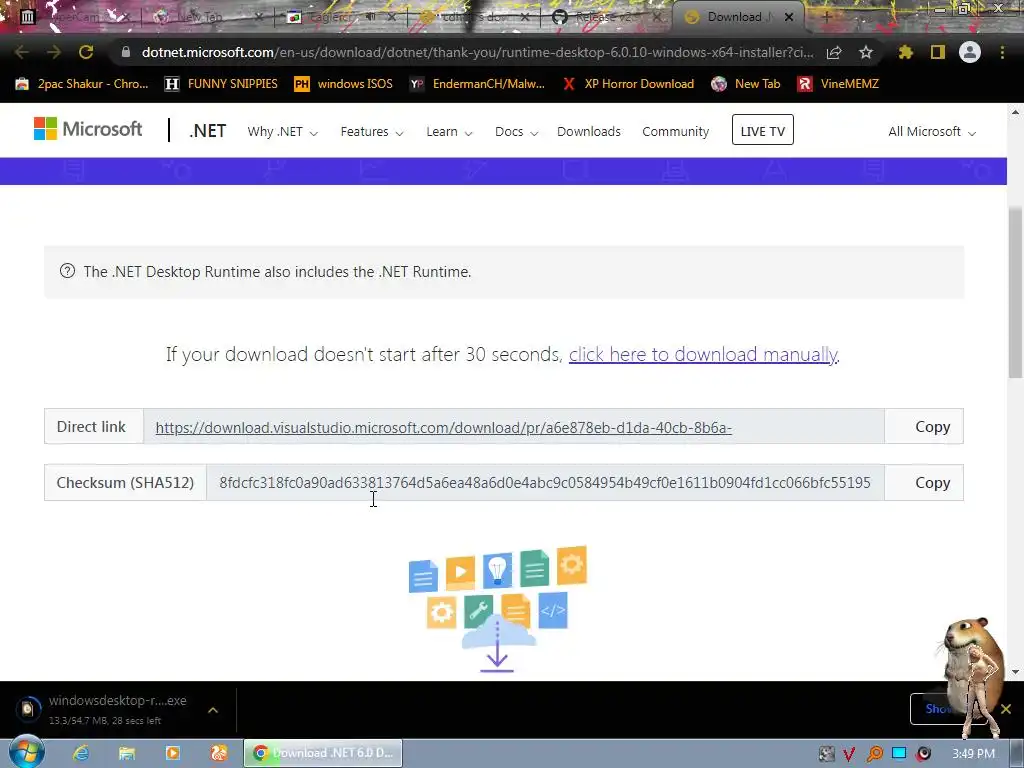Open the Chrome side panel icon
The height and width of the screenshot is (768, 1024).
(938, 52)
